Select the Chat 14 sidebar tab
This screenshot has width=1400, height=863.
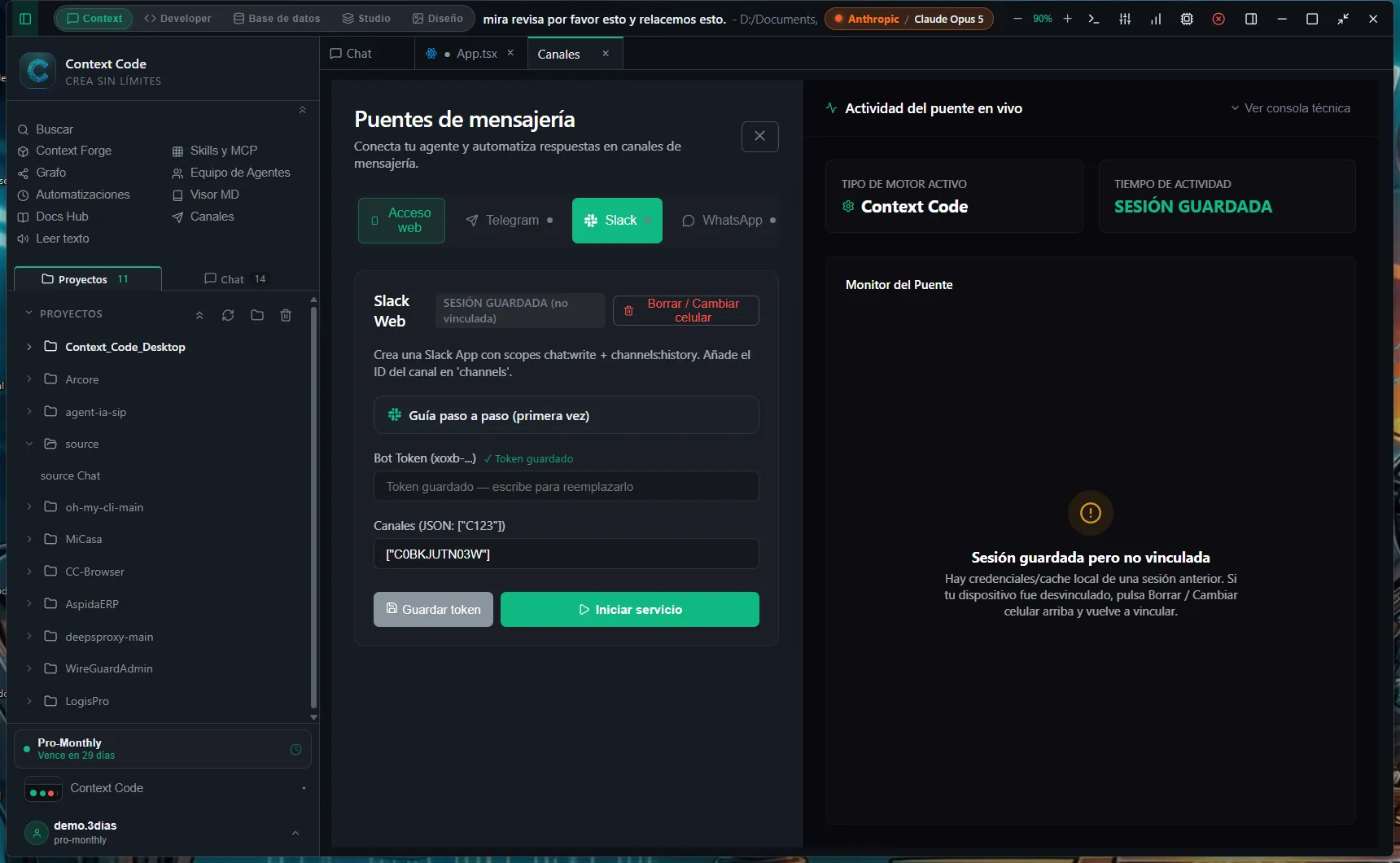[x=235, y=279]
